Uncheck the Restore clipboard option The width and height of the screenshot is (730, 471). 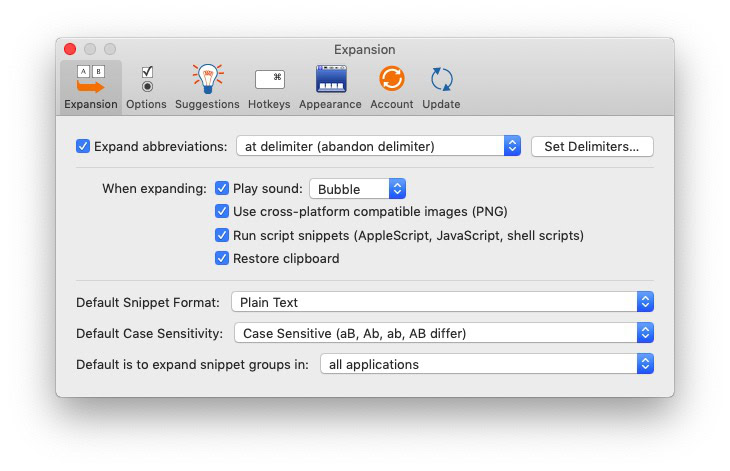point(222,258)
